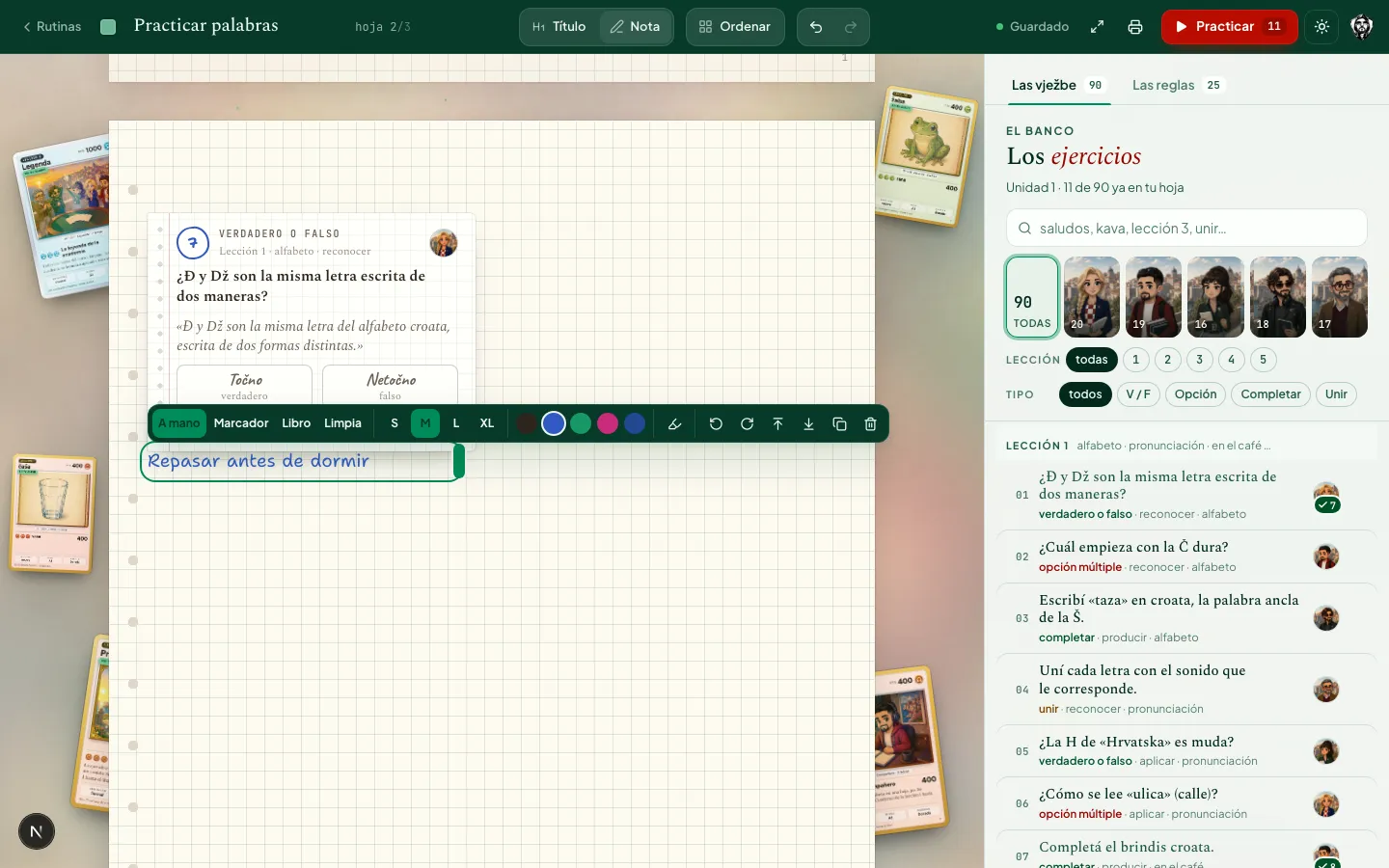The height and width of the screenshot is (868, 1389).
Task: Filter exercises by Completar type
Action: pyautogui.click(x=1271, y=394)
